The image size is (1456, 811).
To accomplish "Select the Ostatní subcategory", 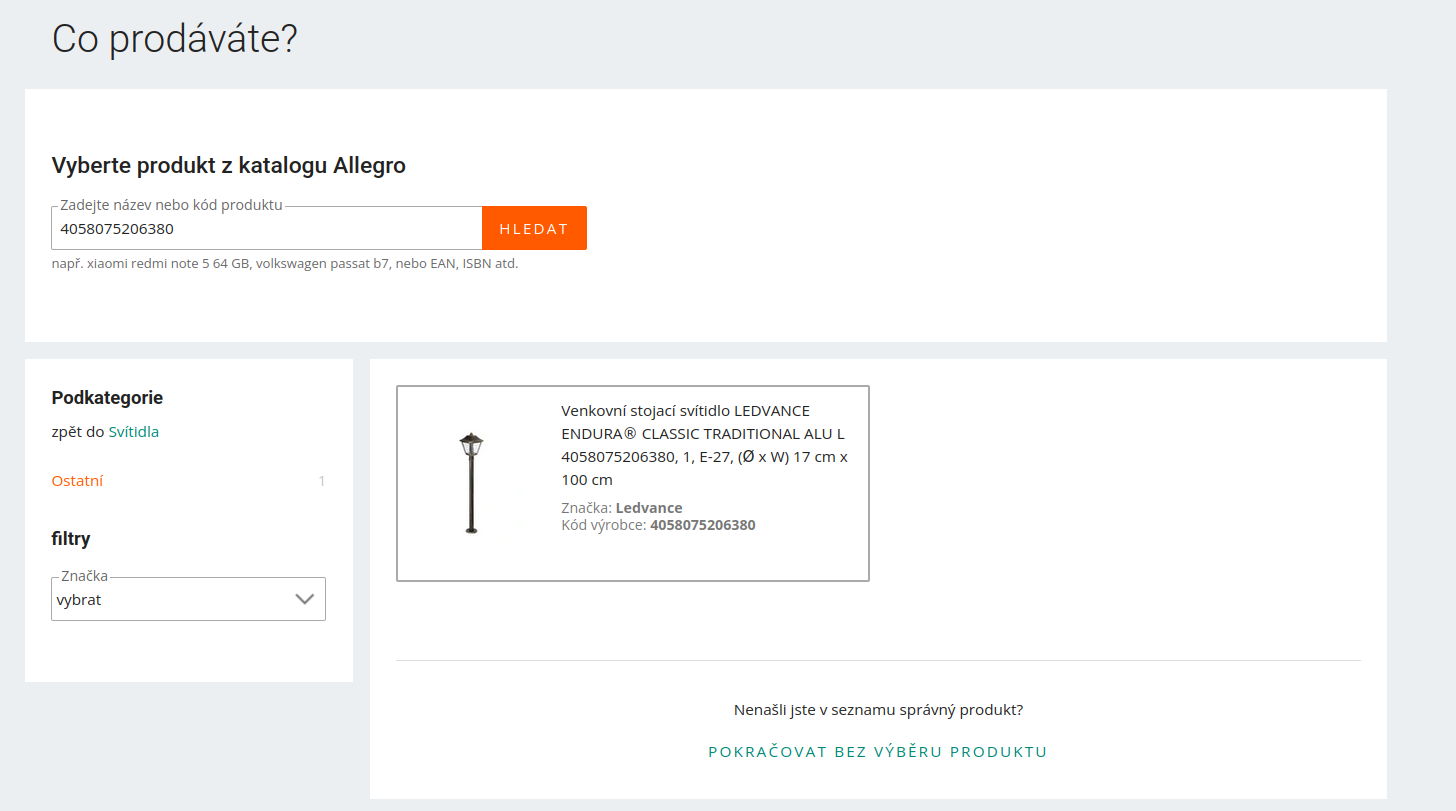I will click(77, 480).
